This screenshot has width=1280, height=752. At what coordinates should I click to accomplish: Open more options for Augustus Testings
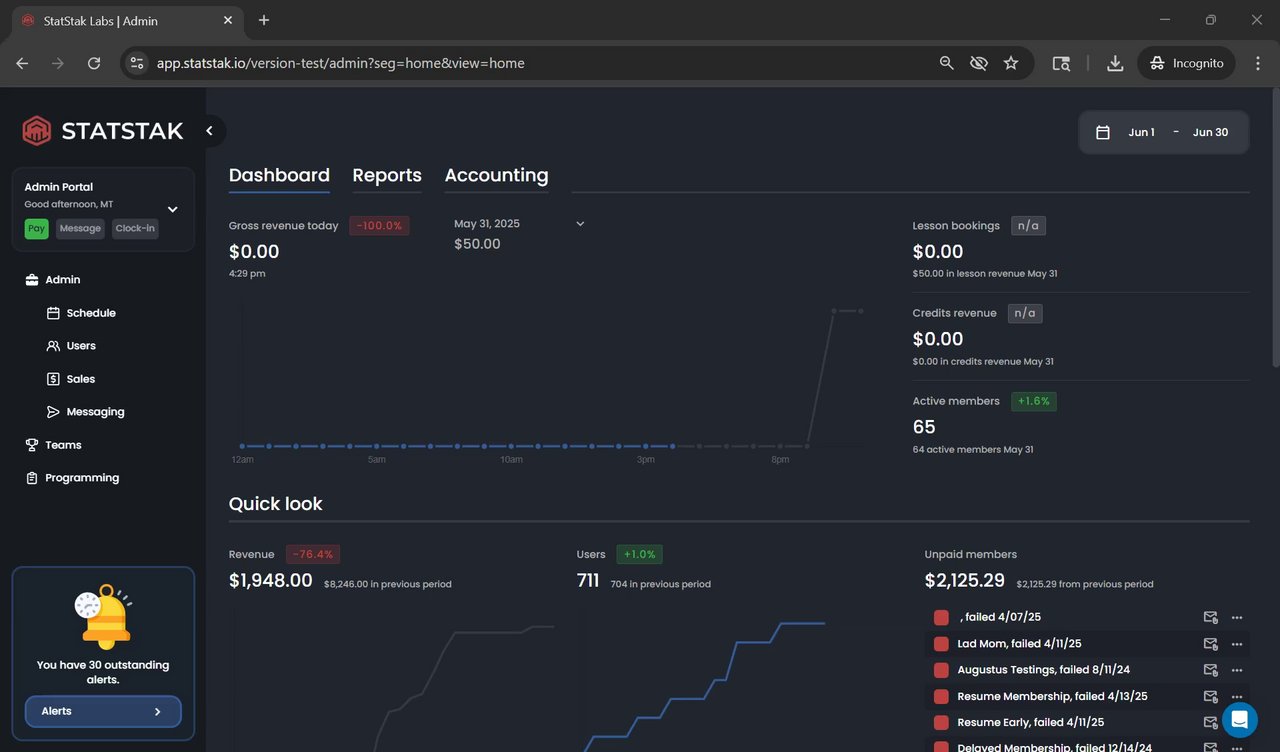coord(1237,670)
